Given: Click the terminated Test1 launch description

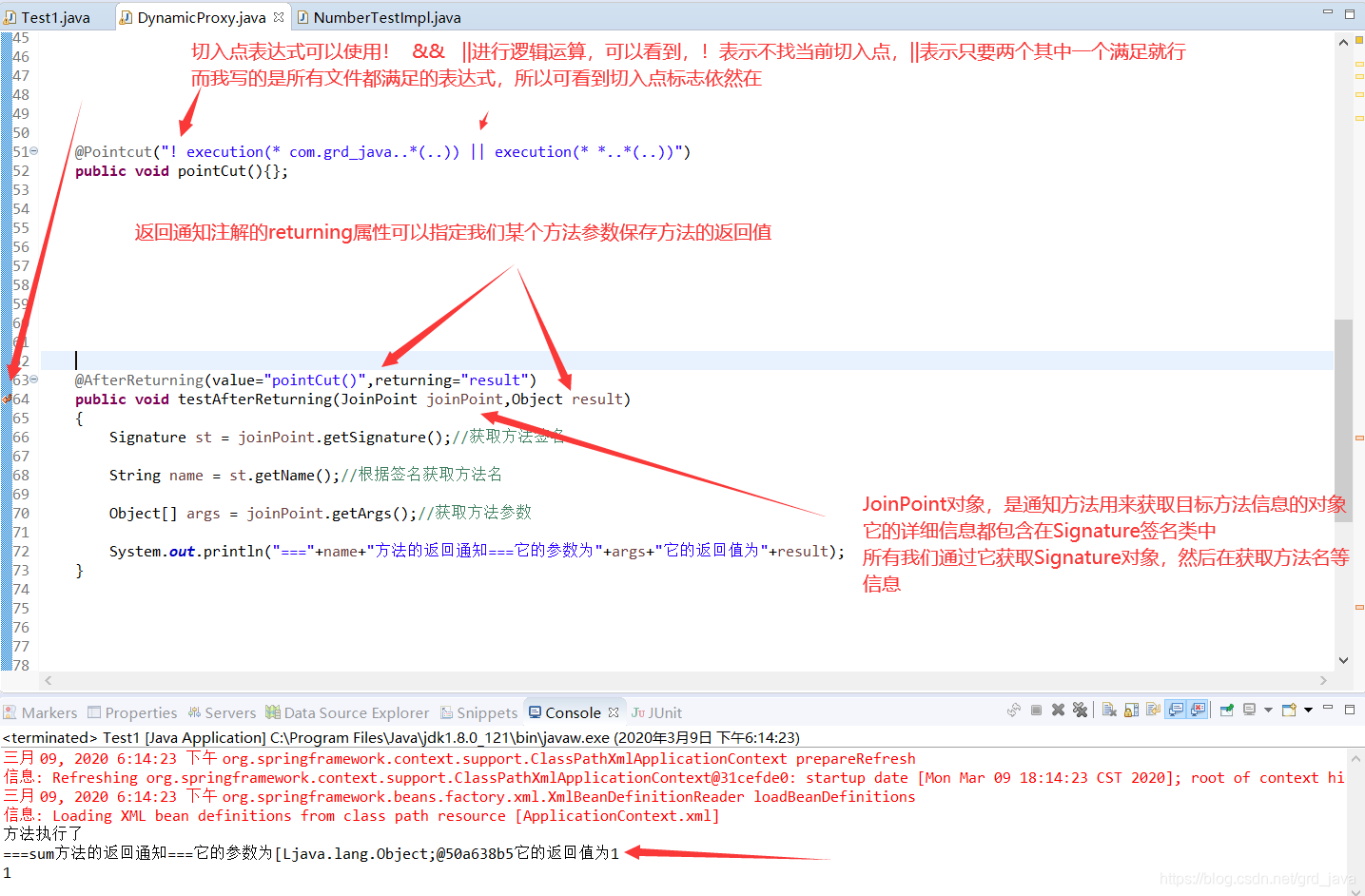Looking at the screenshot, I should pyautogui.click(x=401, y=737).
